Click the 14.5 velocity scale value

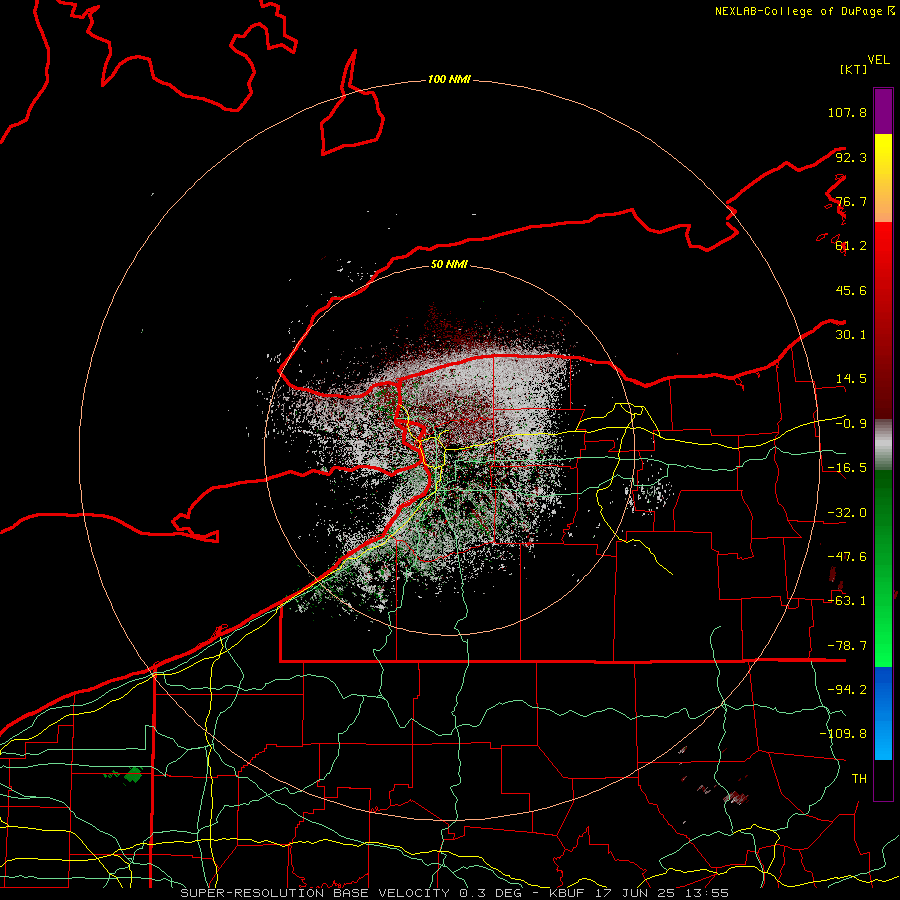coord(851,379)
